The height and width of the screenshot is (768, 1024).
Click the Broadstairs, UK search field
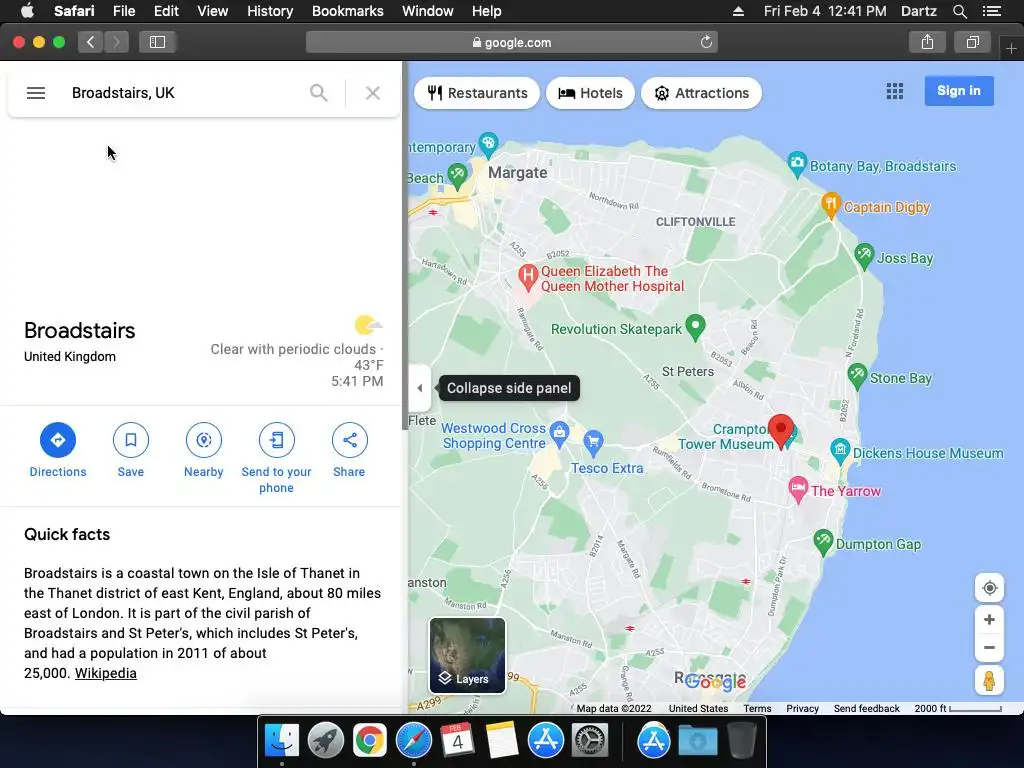coord(183,93)
